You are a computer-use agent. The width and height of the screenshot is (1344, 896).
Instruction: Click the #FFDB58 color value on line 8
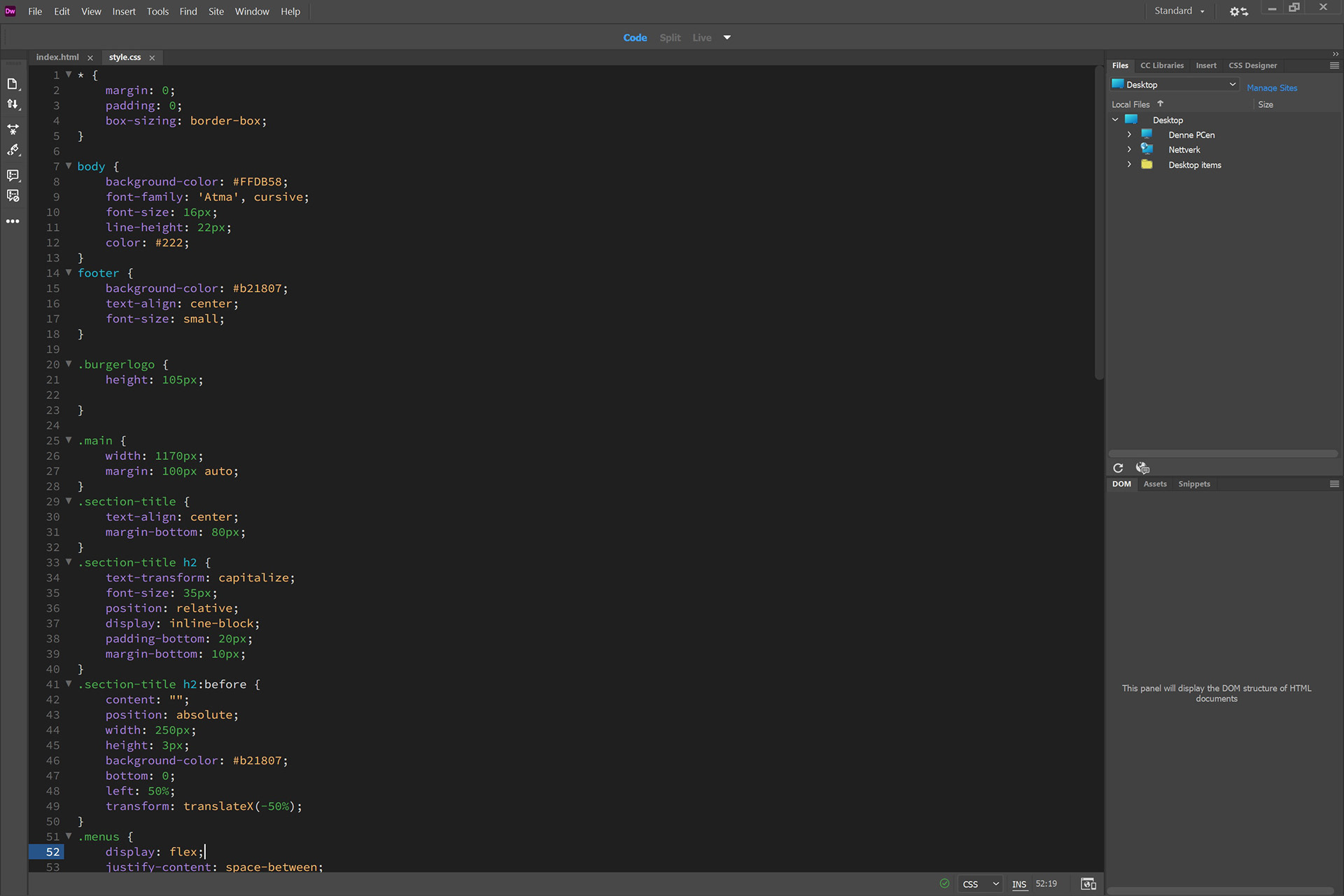(257, 182)
